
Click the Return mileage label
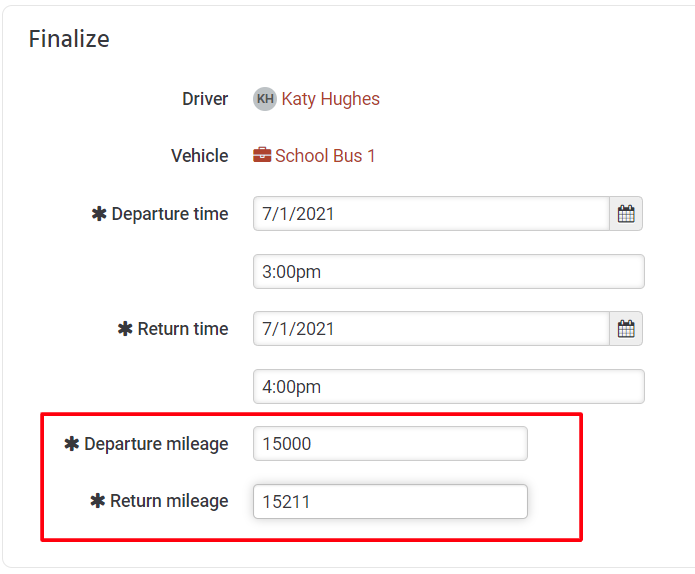point(169,501)
